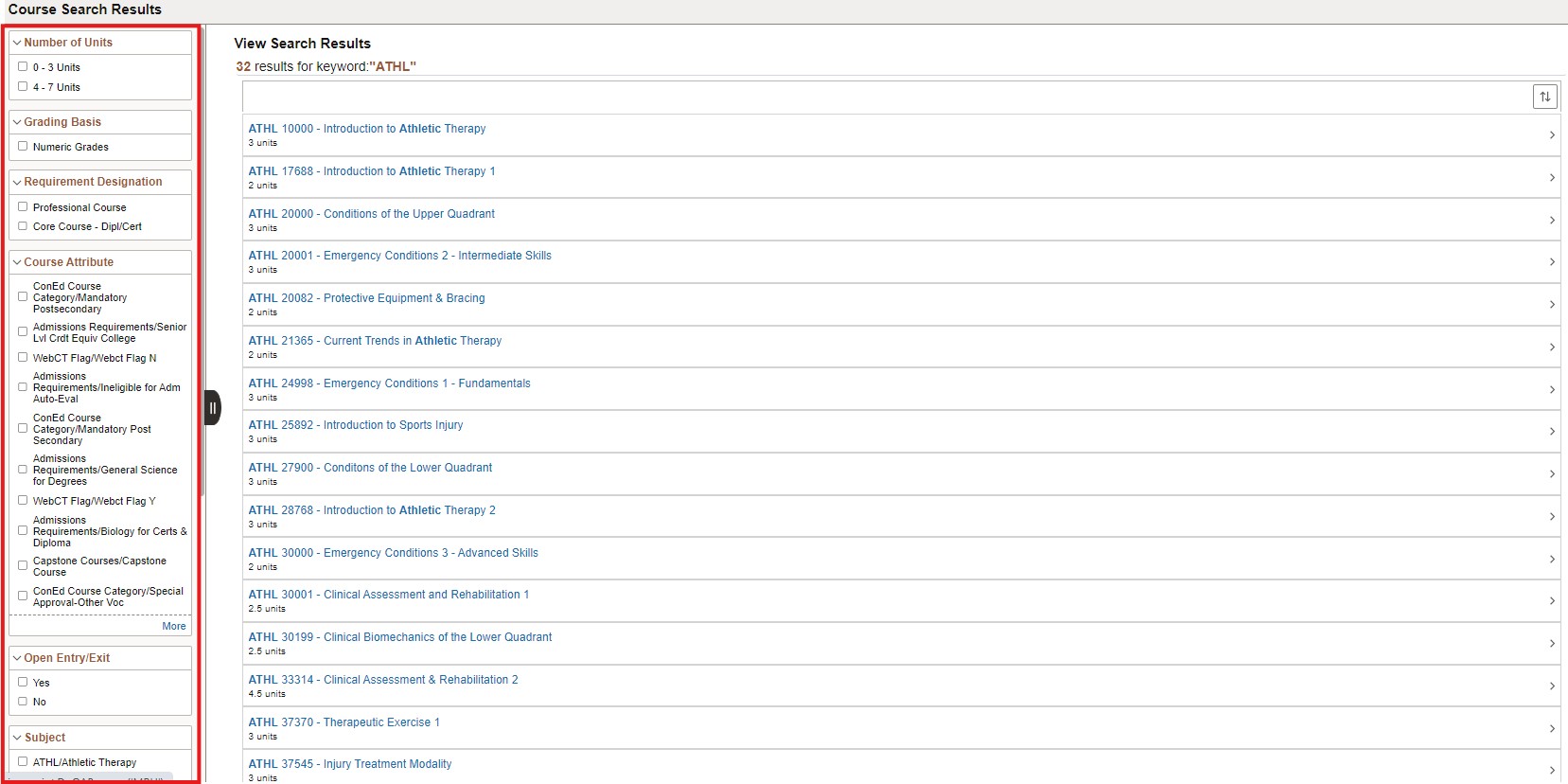Click the arrow for the ATHL 10000 row
Viewport: 1568px width, 784px height.
click(x=1552, y=135)
